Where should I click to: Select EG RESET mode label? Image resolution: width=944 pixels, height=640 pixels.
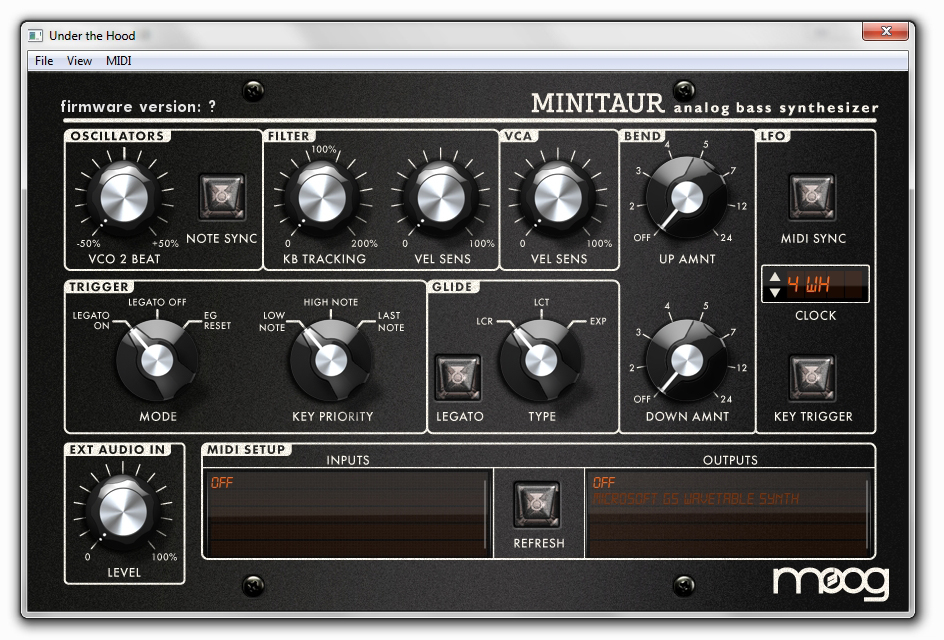[x=217, y=320]
